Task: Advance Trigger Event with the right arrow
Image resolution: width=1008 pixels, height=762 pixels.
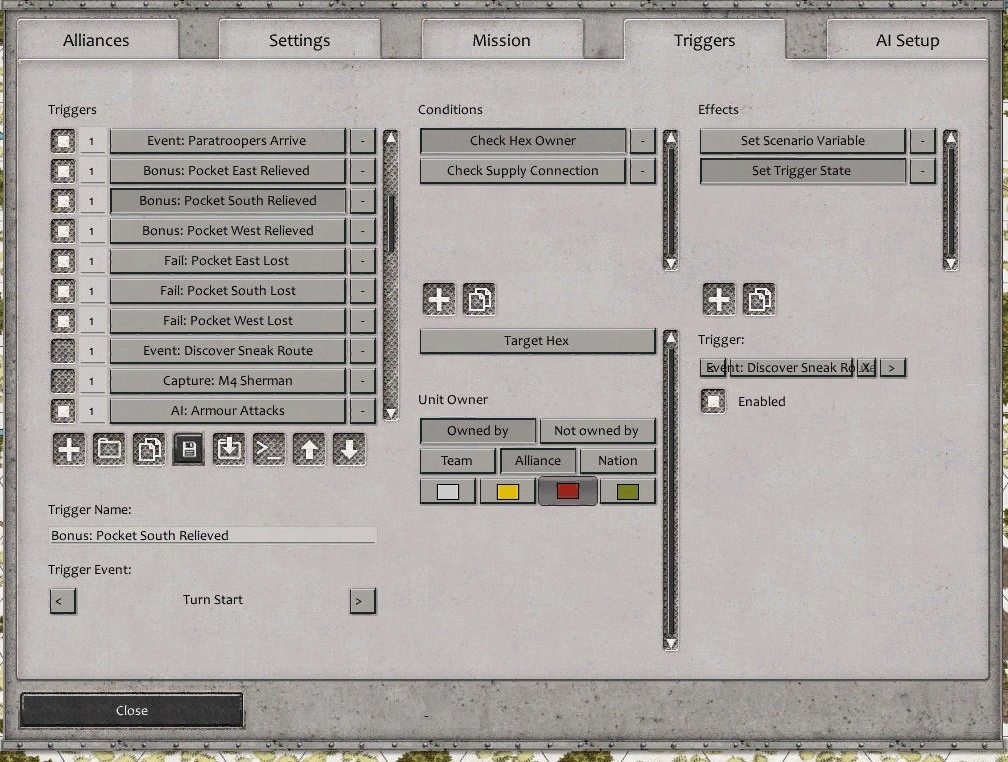Action: coord(362,600)
